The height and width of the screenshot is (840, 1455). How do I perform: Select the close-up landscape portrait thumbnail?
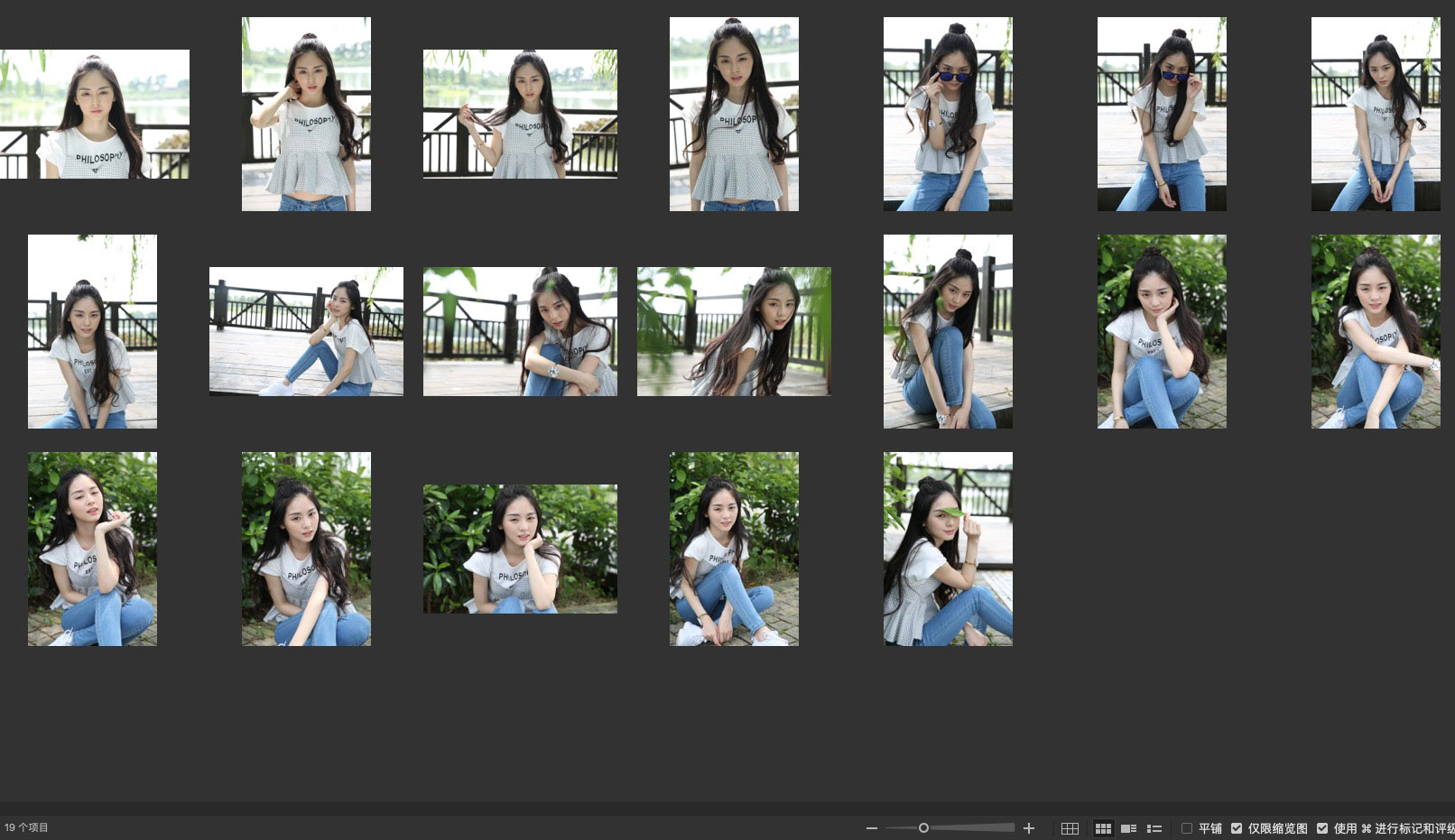(95, 114)
